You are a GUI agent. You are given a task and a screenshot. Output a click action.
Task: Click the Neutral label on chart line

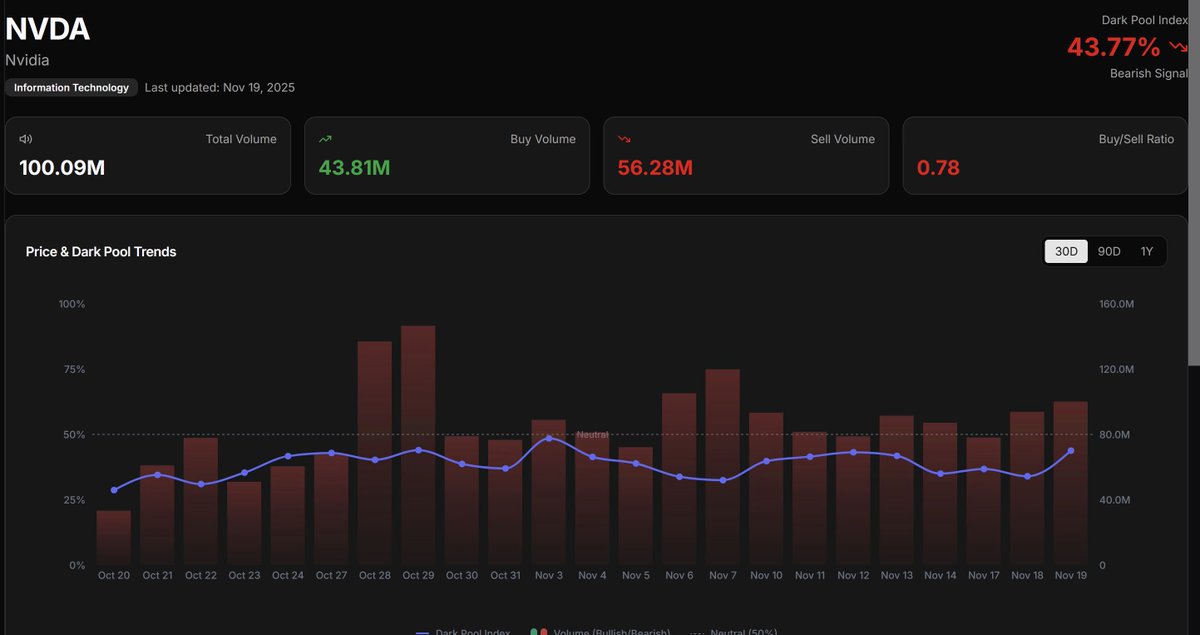592,435
